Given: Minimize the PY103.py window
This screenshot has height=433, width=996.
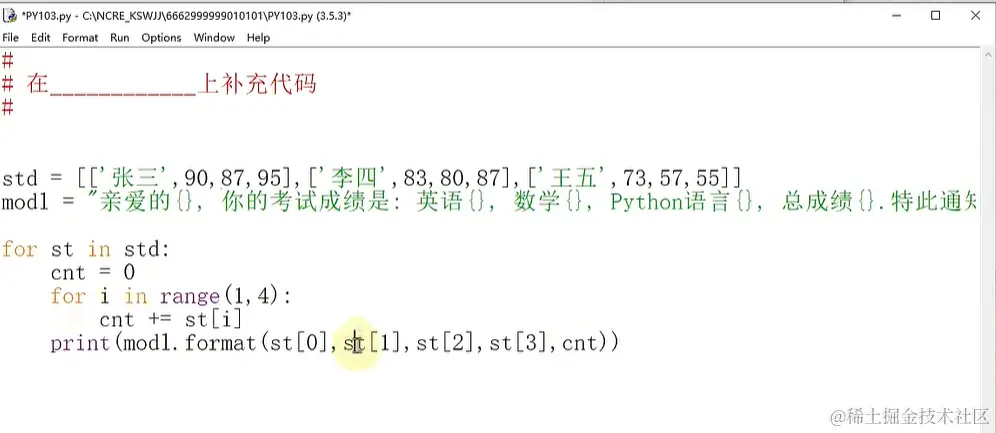Looking at the screenshot, I should coord(895,16).
